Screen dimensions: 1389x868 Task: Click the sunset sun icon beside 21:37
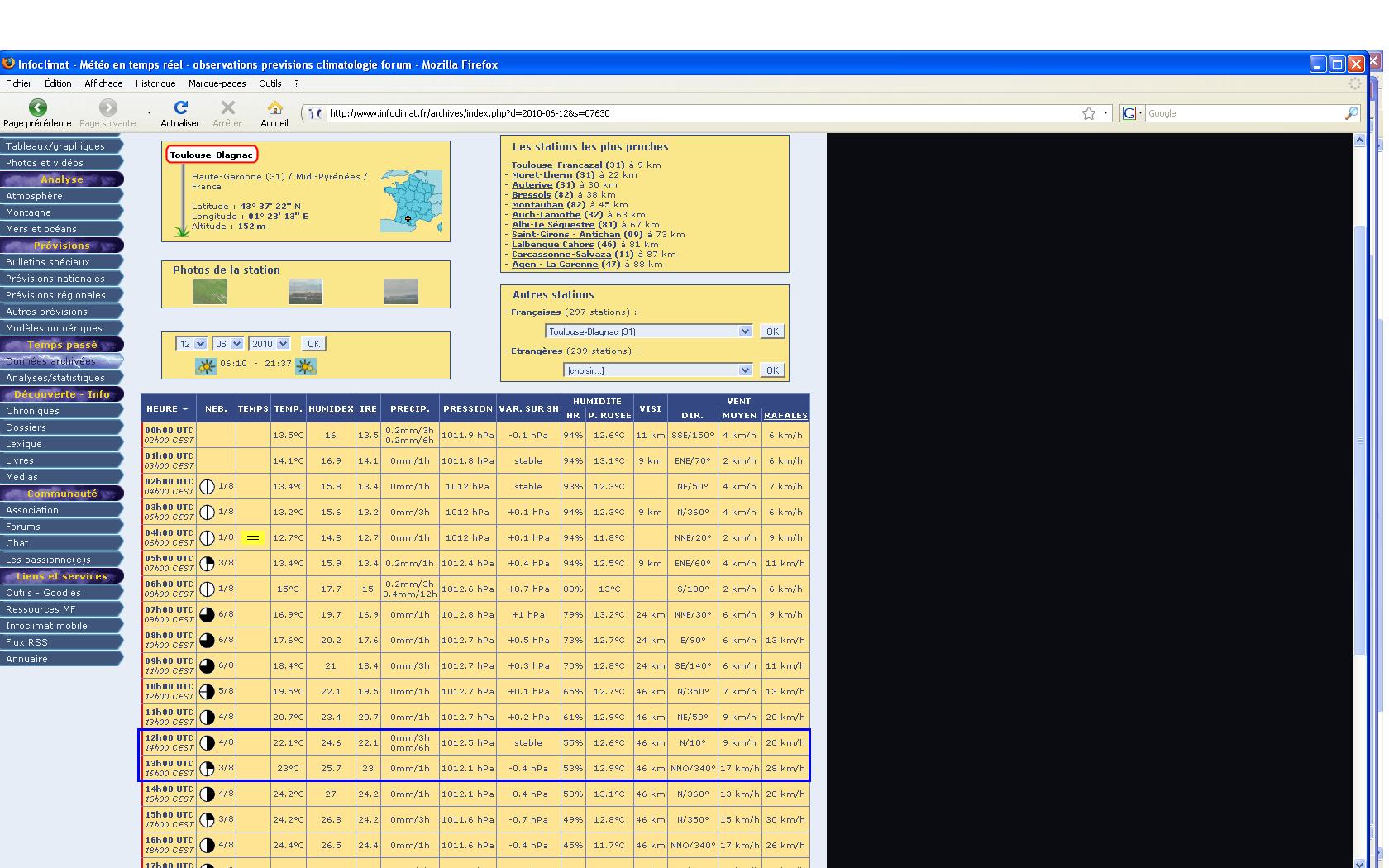click(306, 366)
